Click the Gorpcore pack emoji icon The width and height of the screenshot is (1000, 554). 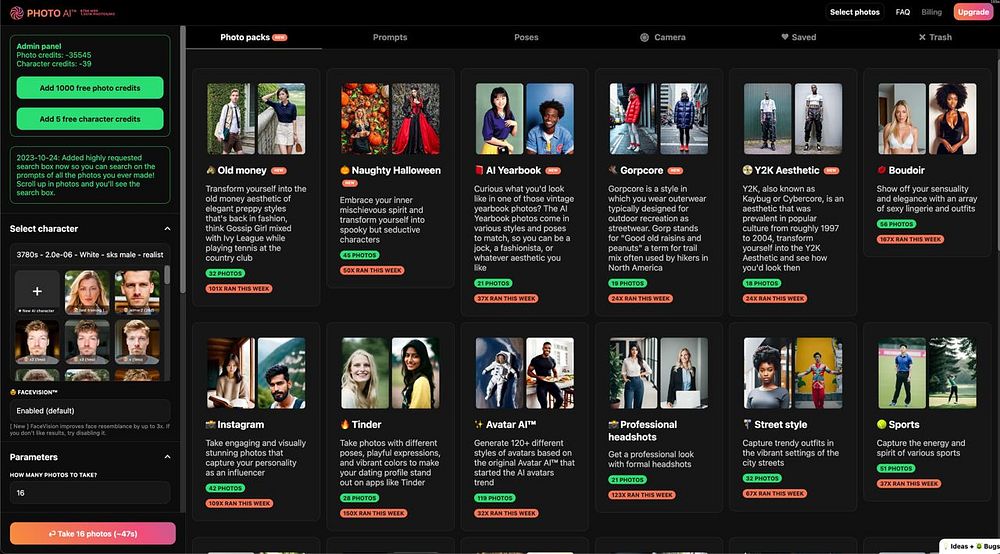pos(613,170)
